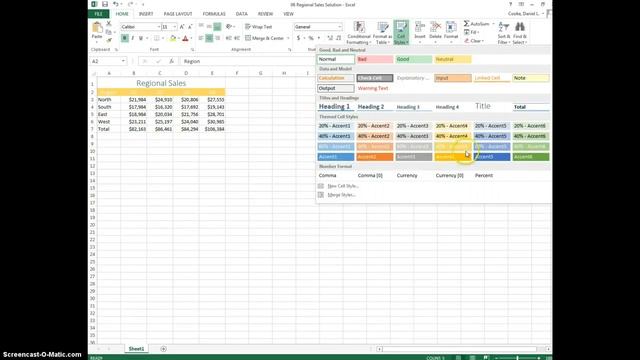Screen dimensions: 640x360
Task: Apply the Title cell style
Action: (x=492, y=107)
